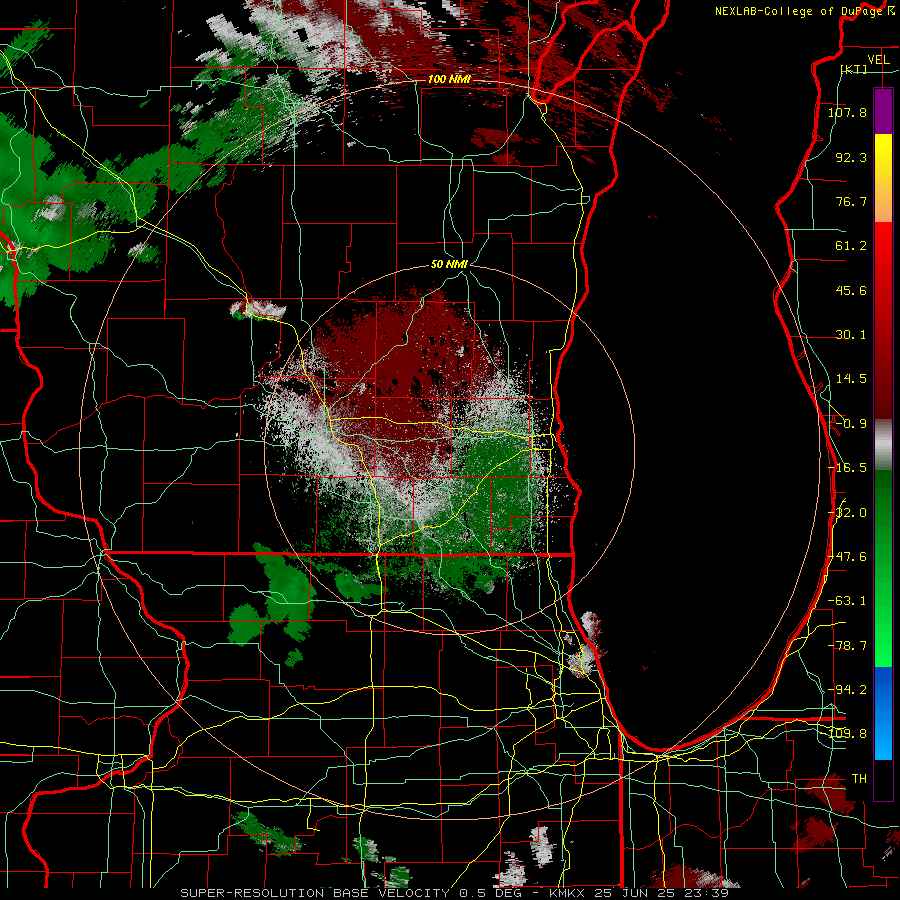Screen dimensions: 900x900
Task: Click the 100 NMI range ring label
Action: 449,79
